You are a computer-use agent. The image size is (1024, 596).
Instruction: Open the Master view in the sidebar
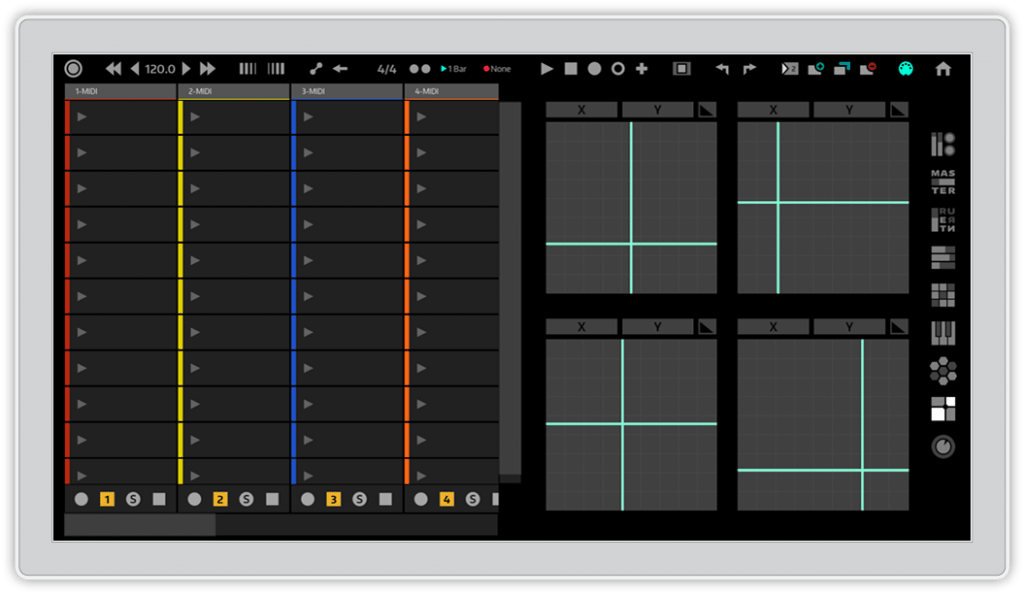point(943,182)
